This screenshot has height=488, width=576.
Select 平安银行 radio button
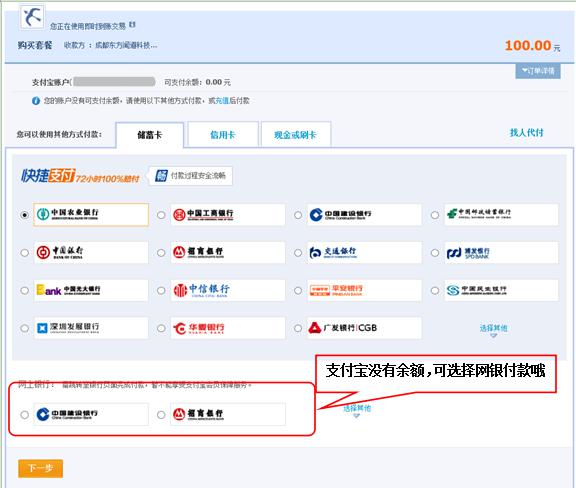click(x=298, y=291)
